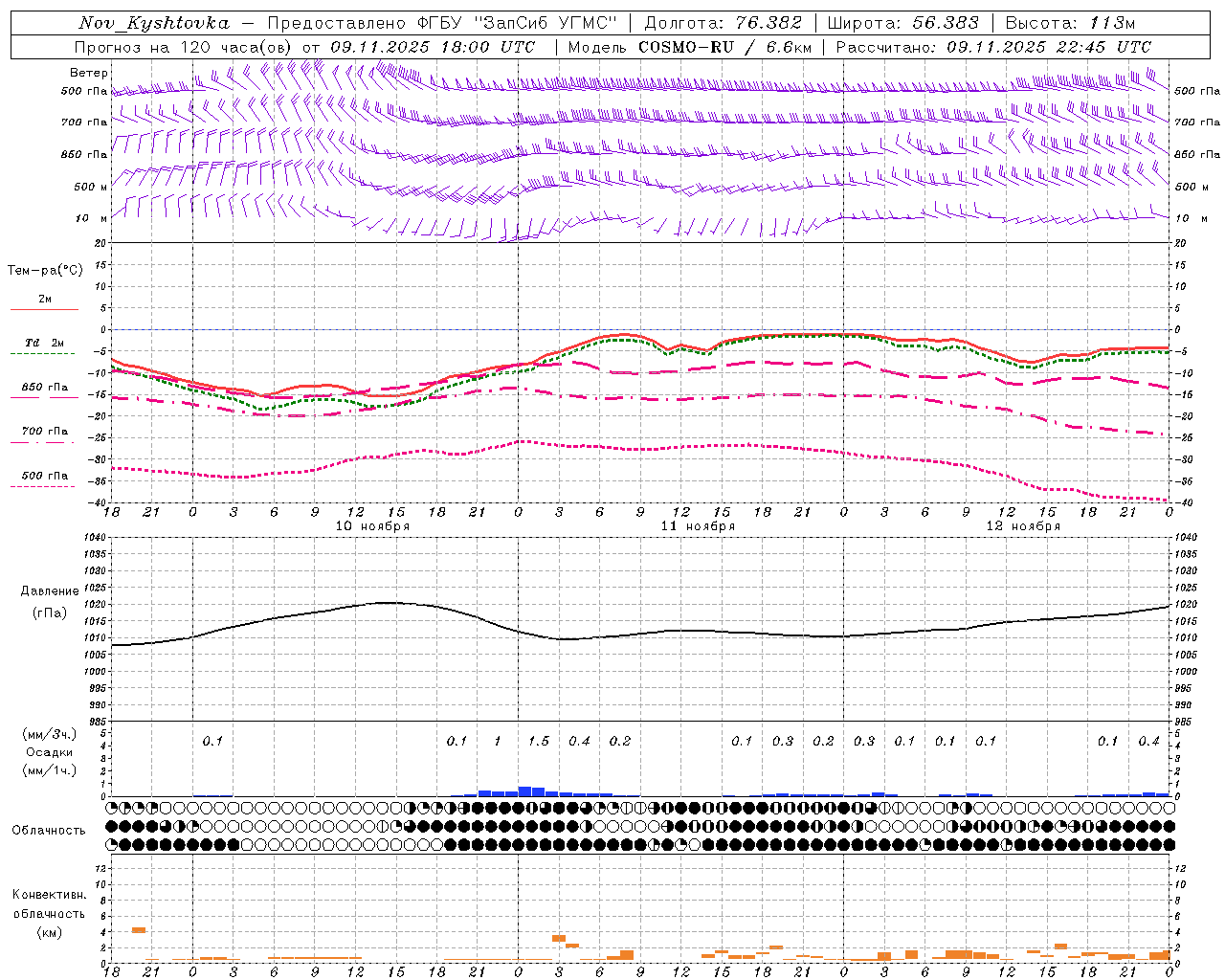This screenshot has width=1225, height=980.
Task: Click the latitude value Широта: 56.383
Action: pyautogui.click(x=902, y=23)
